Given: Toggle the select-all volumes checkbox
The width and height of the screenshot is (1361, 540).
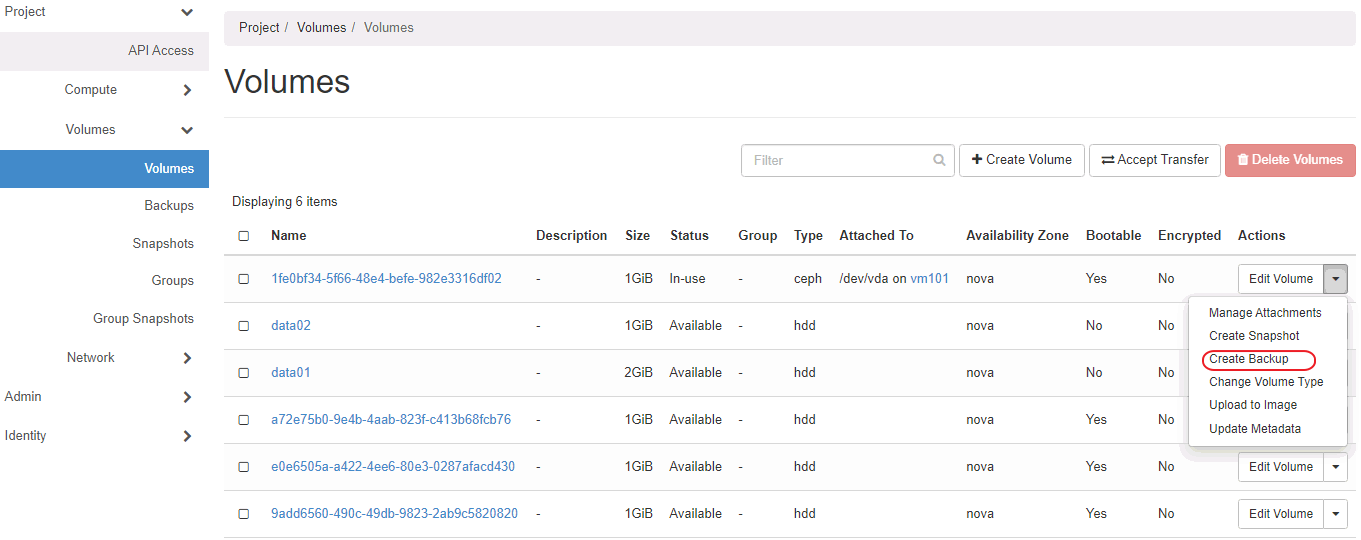Looking at the screenshot, I should tap(244, 236).
